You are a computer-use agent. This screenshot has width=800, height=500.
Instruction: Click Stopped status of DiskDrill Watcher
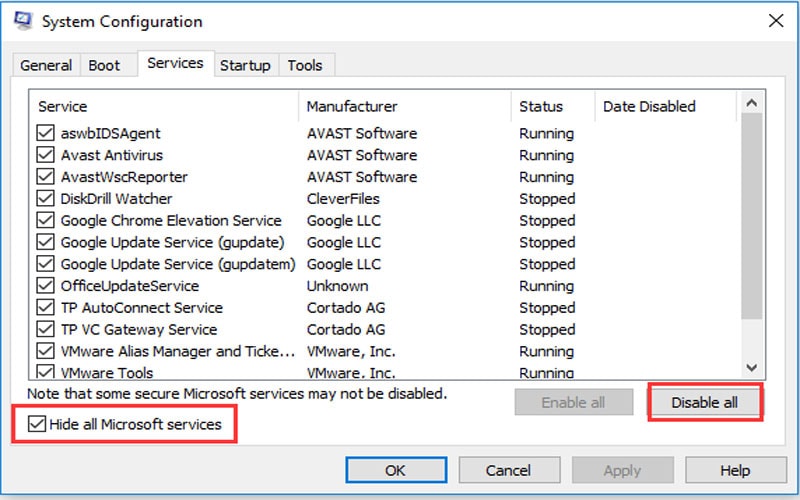coord(547,198)
